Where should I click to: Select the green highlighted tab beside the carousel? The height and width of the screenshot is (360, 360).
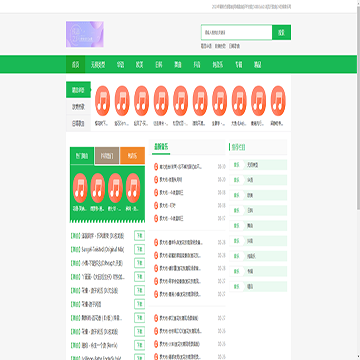[78, 90]
